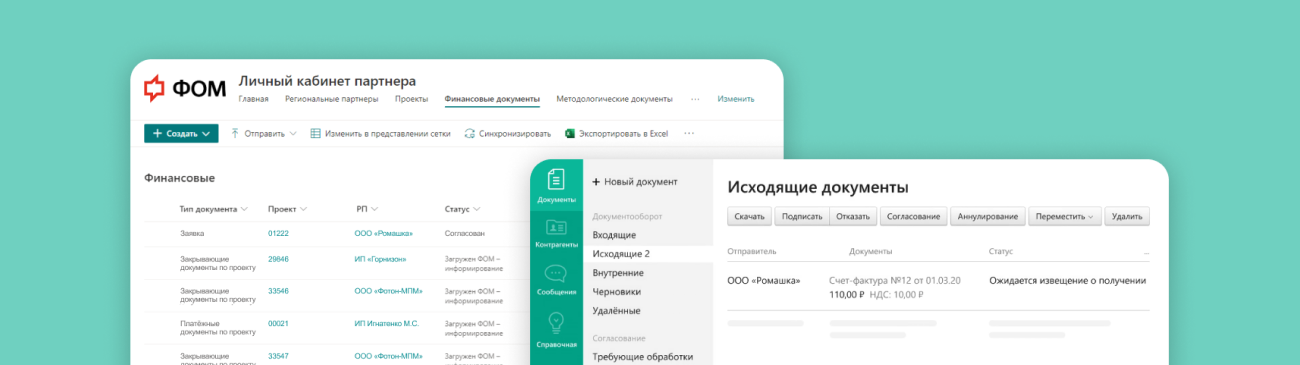Open the Внутренние folder
The height and width of the screenshot is (365, 1300).
click(x=618, y=273)
